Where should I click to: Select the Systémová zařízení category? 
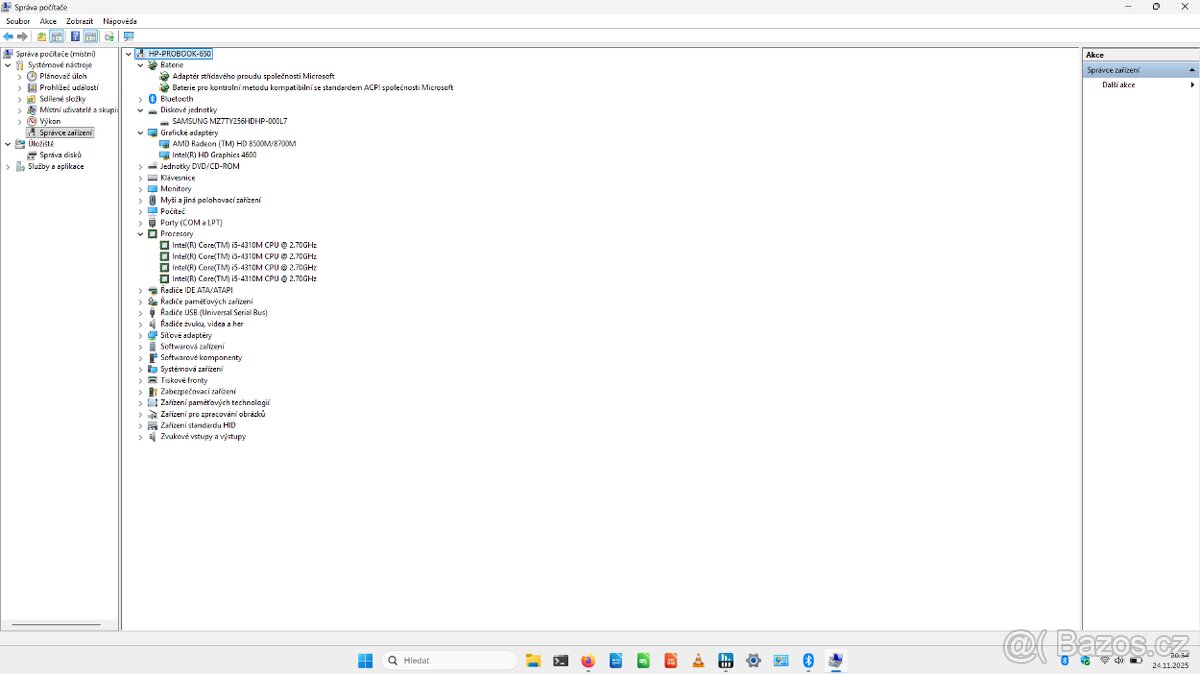coord(191,369)
